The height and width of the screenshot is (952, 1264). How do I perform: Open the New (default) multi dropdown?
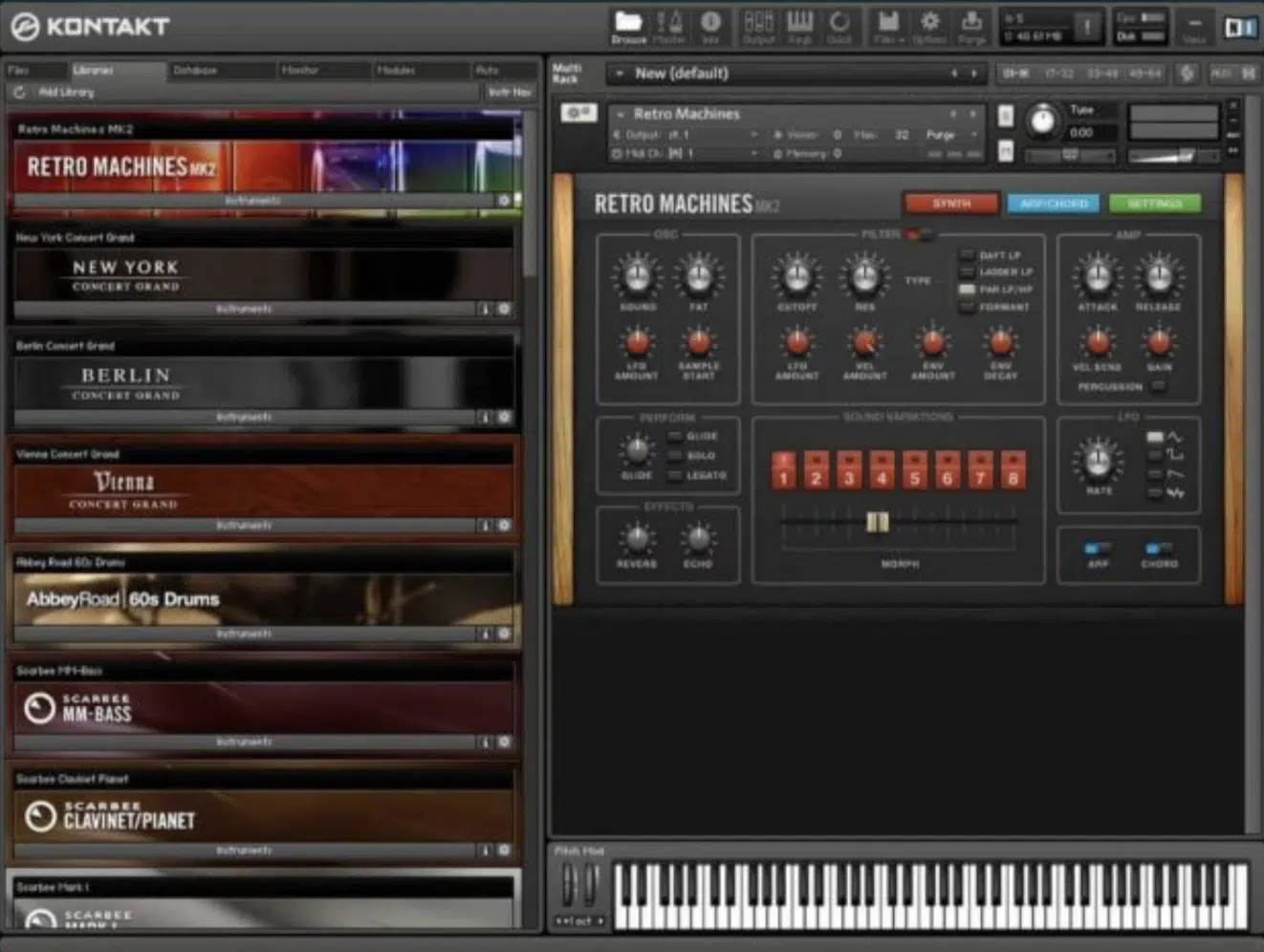pos(620,74)
